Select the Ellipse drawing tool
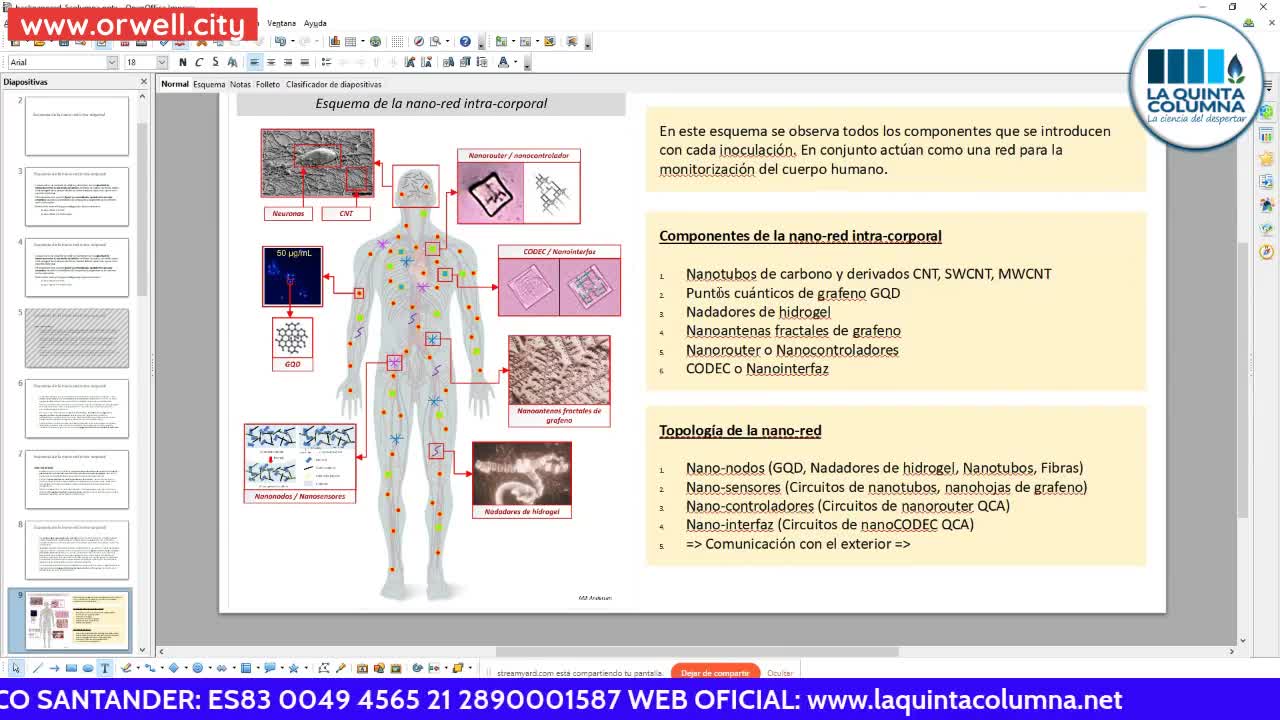 click(x=88, y=668)
